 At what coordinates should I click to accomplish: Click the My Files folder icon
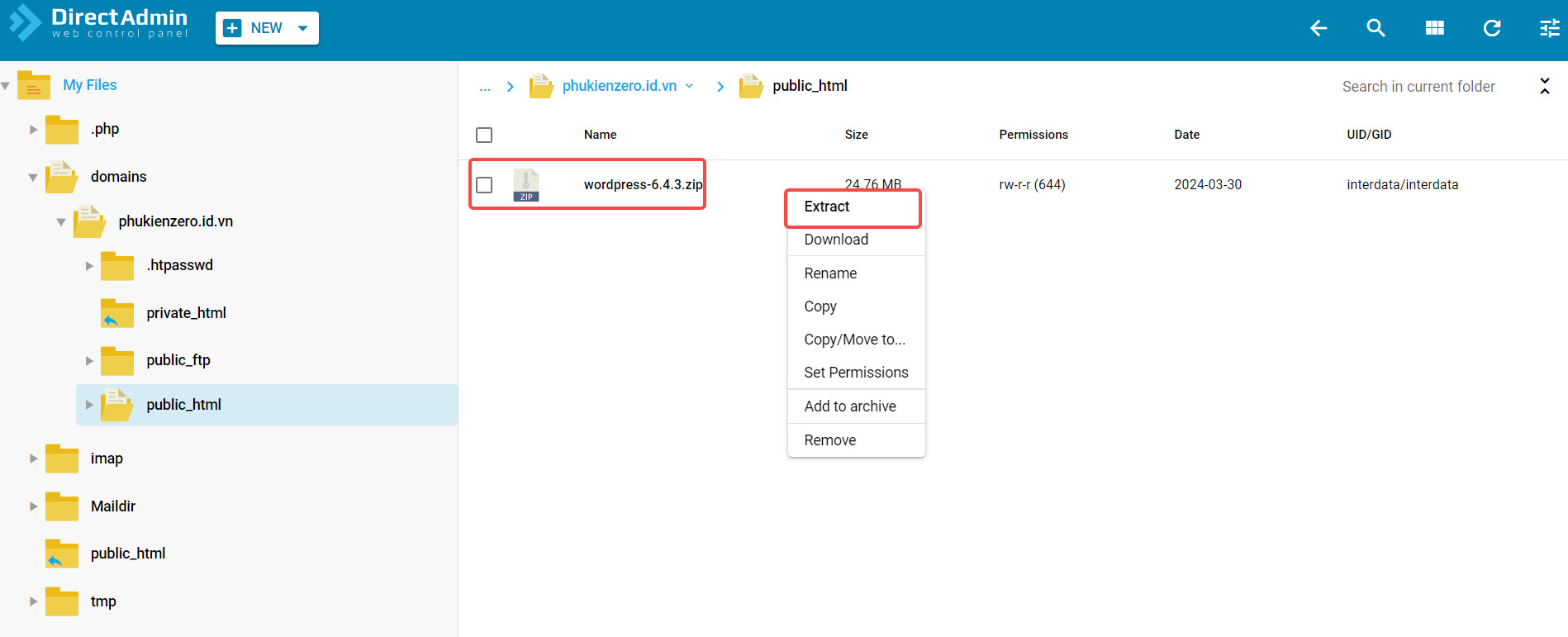pyautogui.click(x=34, y=85)
